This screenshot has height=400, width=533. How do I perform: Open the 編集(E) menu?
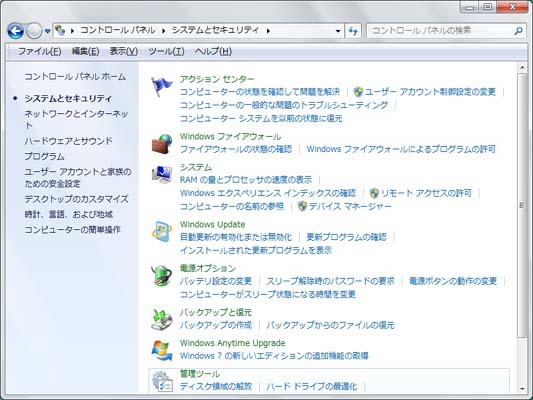tap(85, 51)
